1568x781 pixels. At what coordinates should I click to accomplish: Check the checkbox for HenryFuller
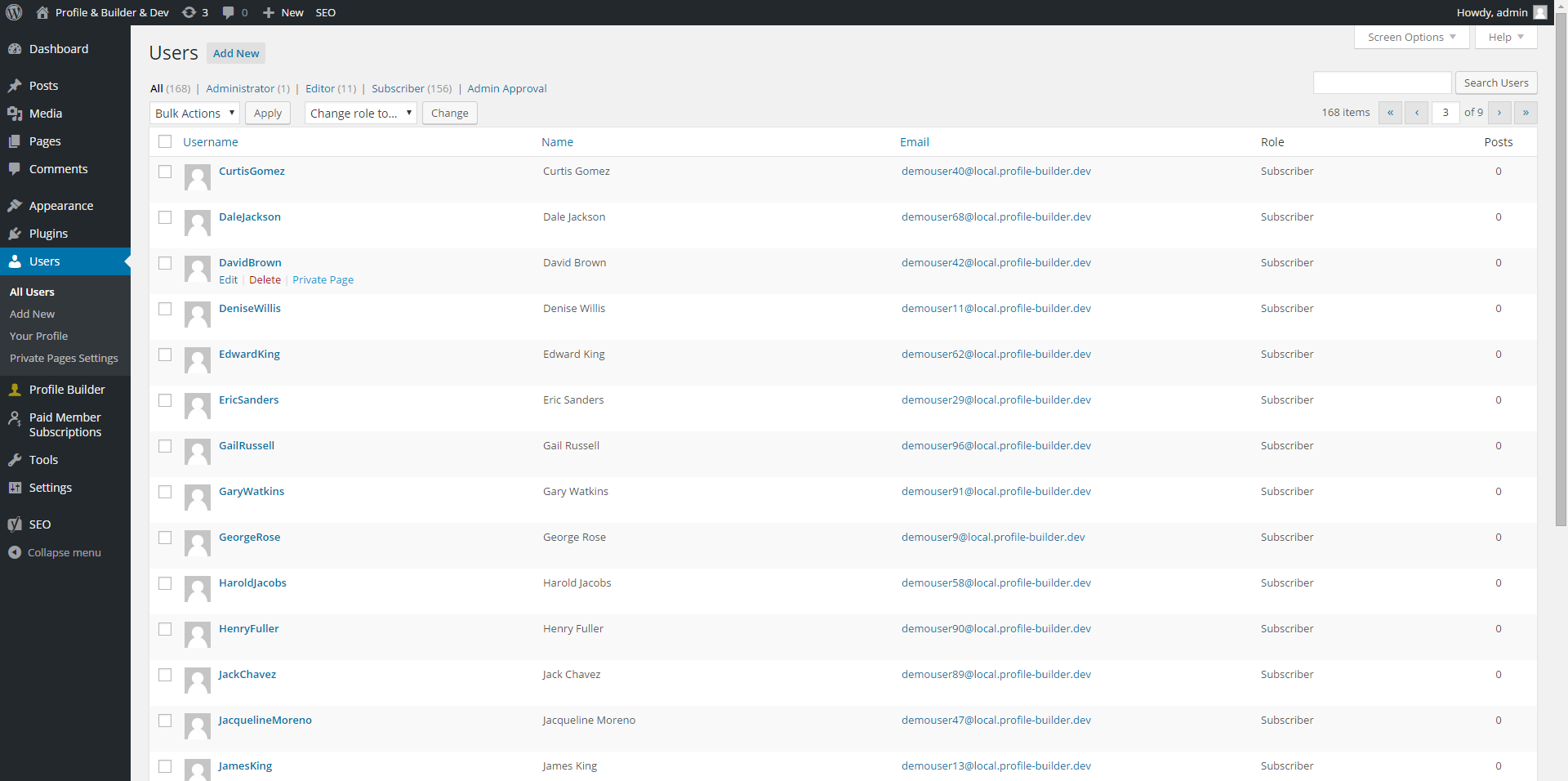click(165, 630)
